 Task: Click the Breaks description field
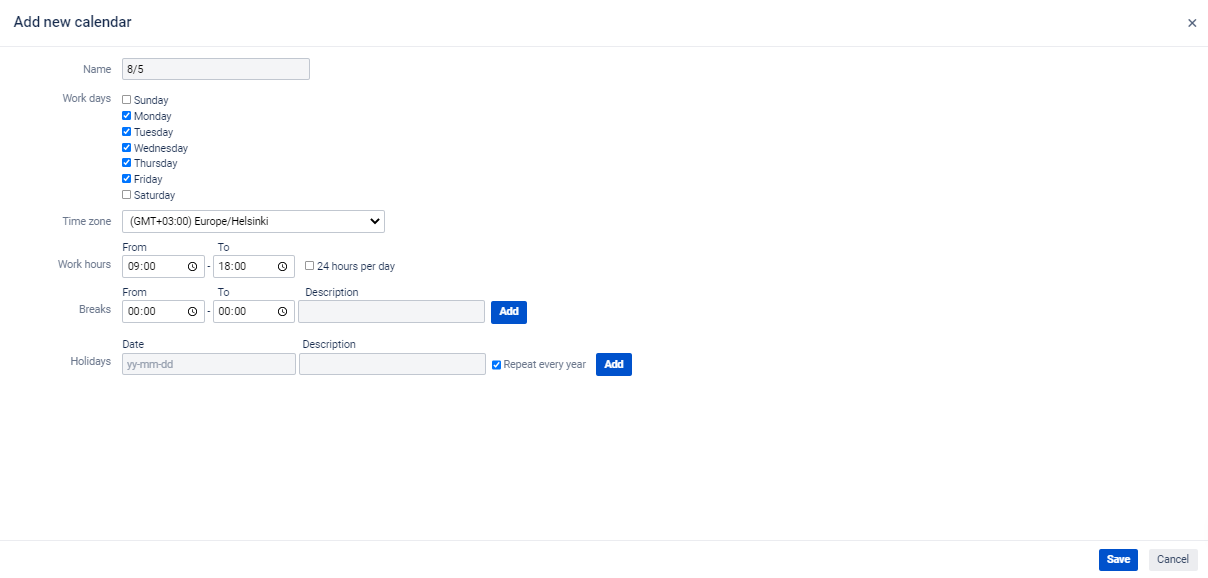(x=391, y=312)
